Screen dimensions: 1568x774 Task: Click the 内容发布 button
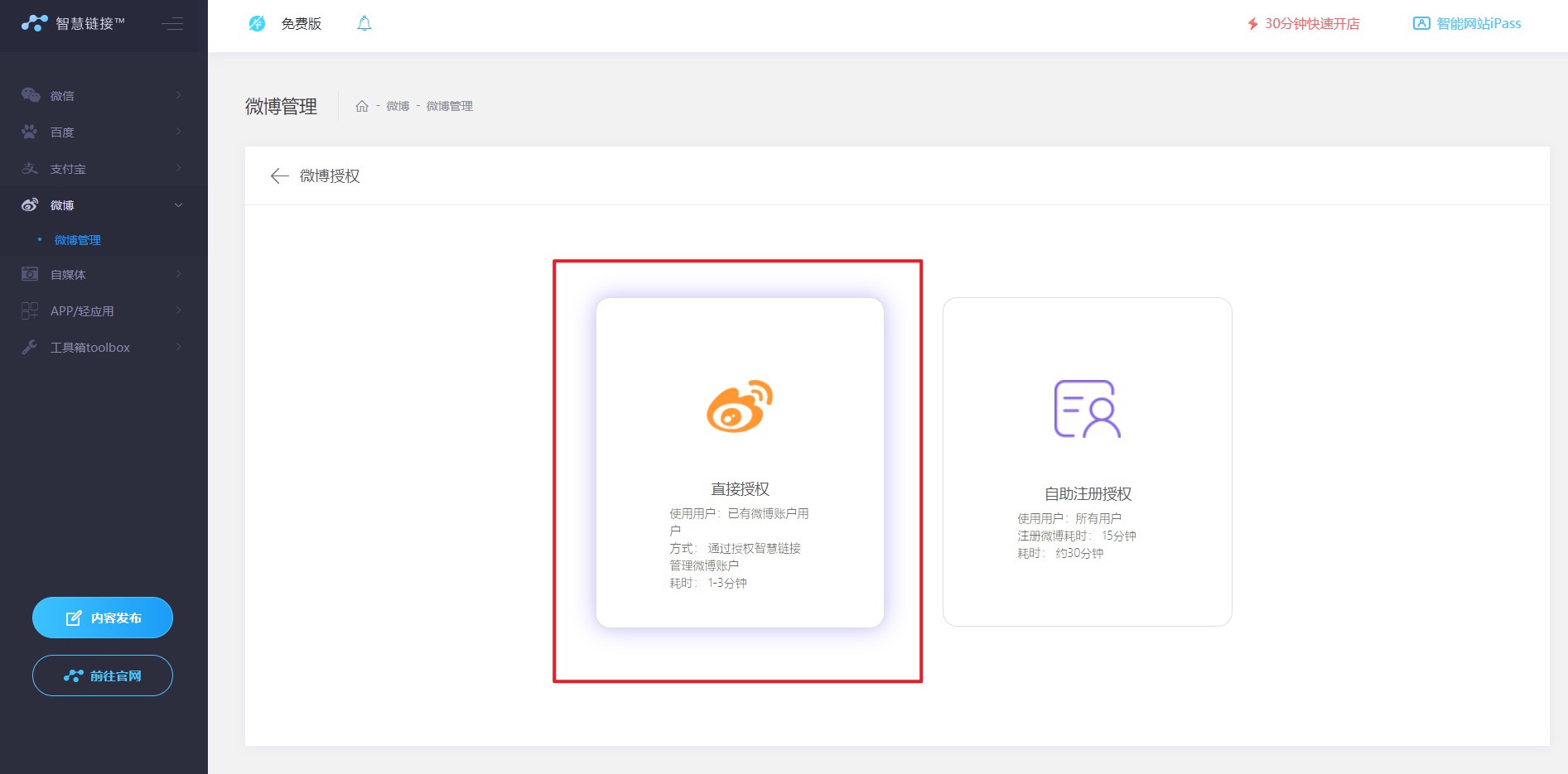103,618
